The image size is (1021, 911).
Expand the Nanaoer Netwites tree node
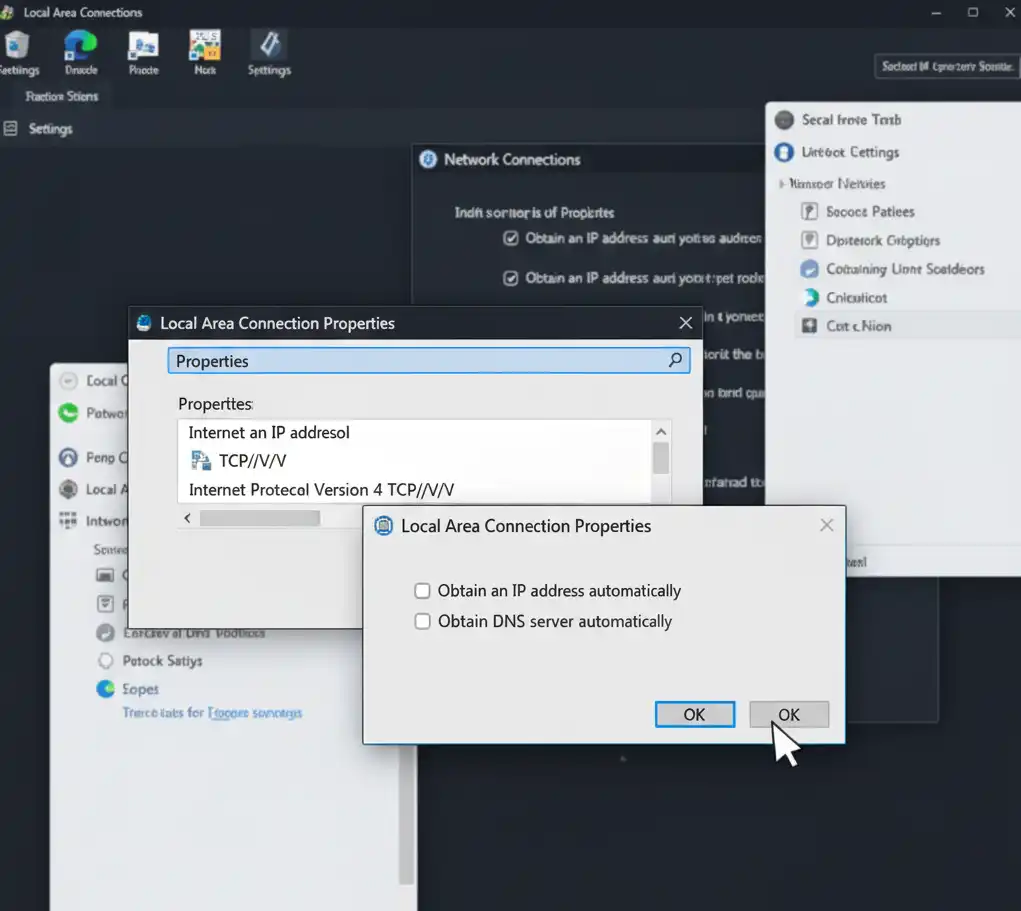(x=781, y=184)
